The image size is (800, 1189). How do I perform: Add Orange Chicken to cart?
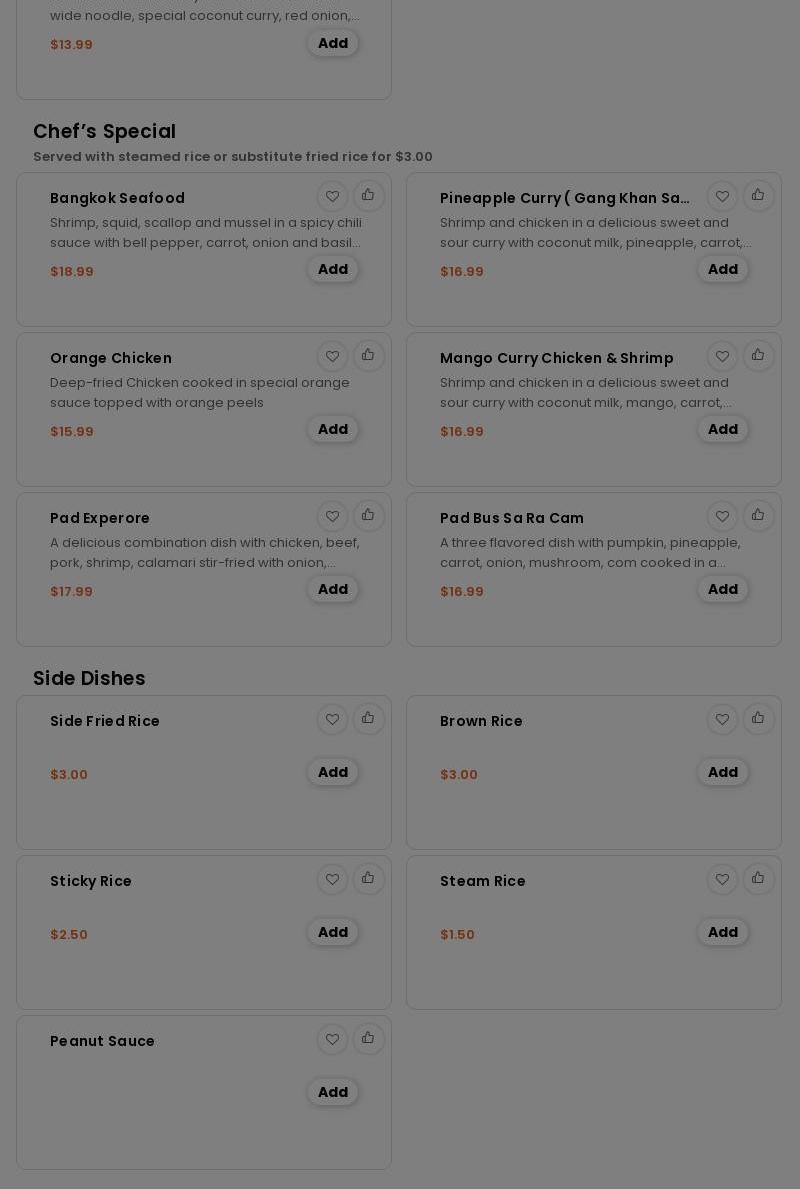click(333, 429)
